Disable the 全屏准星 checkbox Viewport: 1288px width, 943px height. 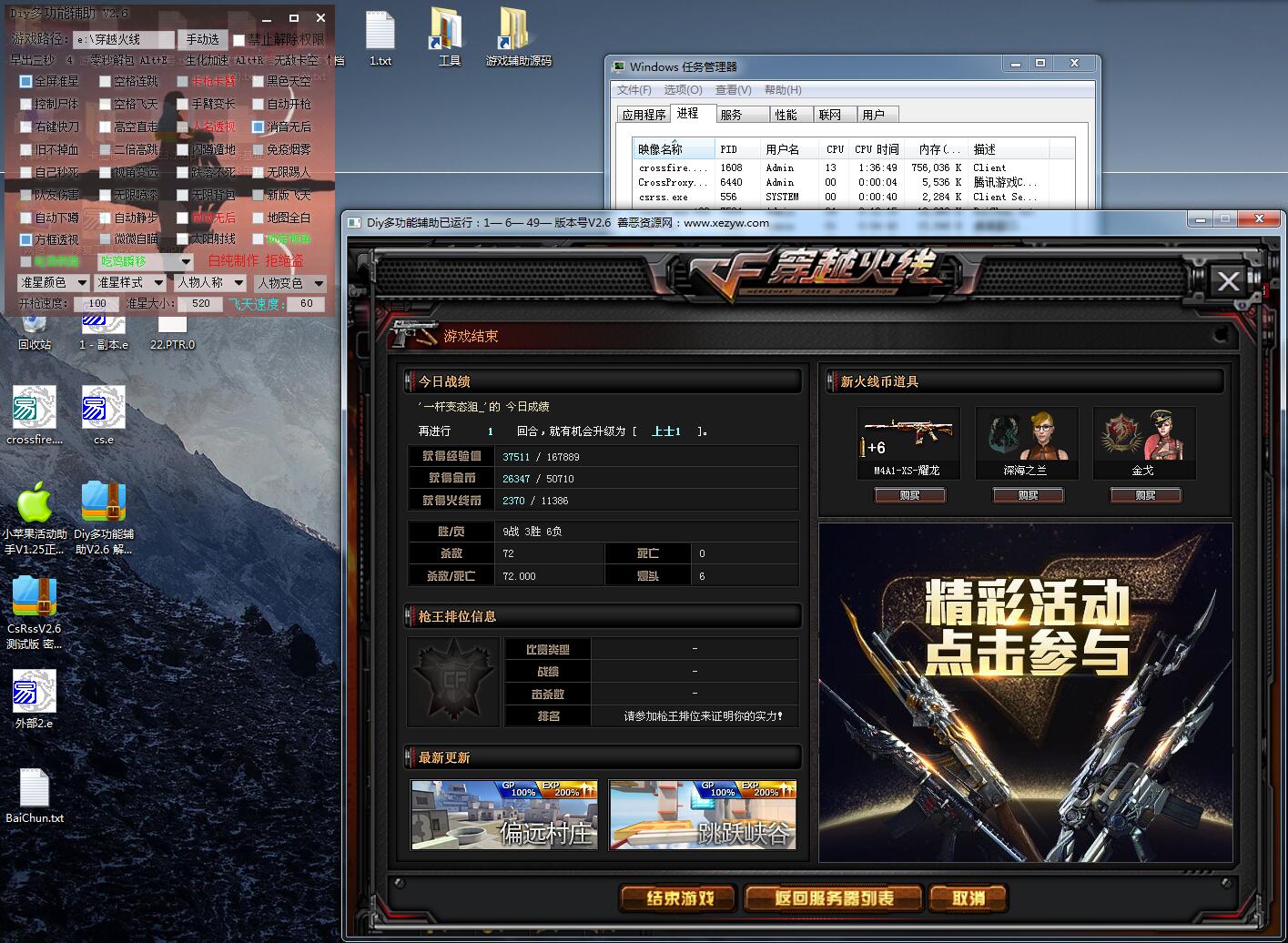(26, 81)
